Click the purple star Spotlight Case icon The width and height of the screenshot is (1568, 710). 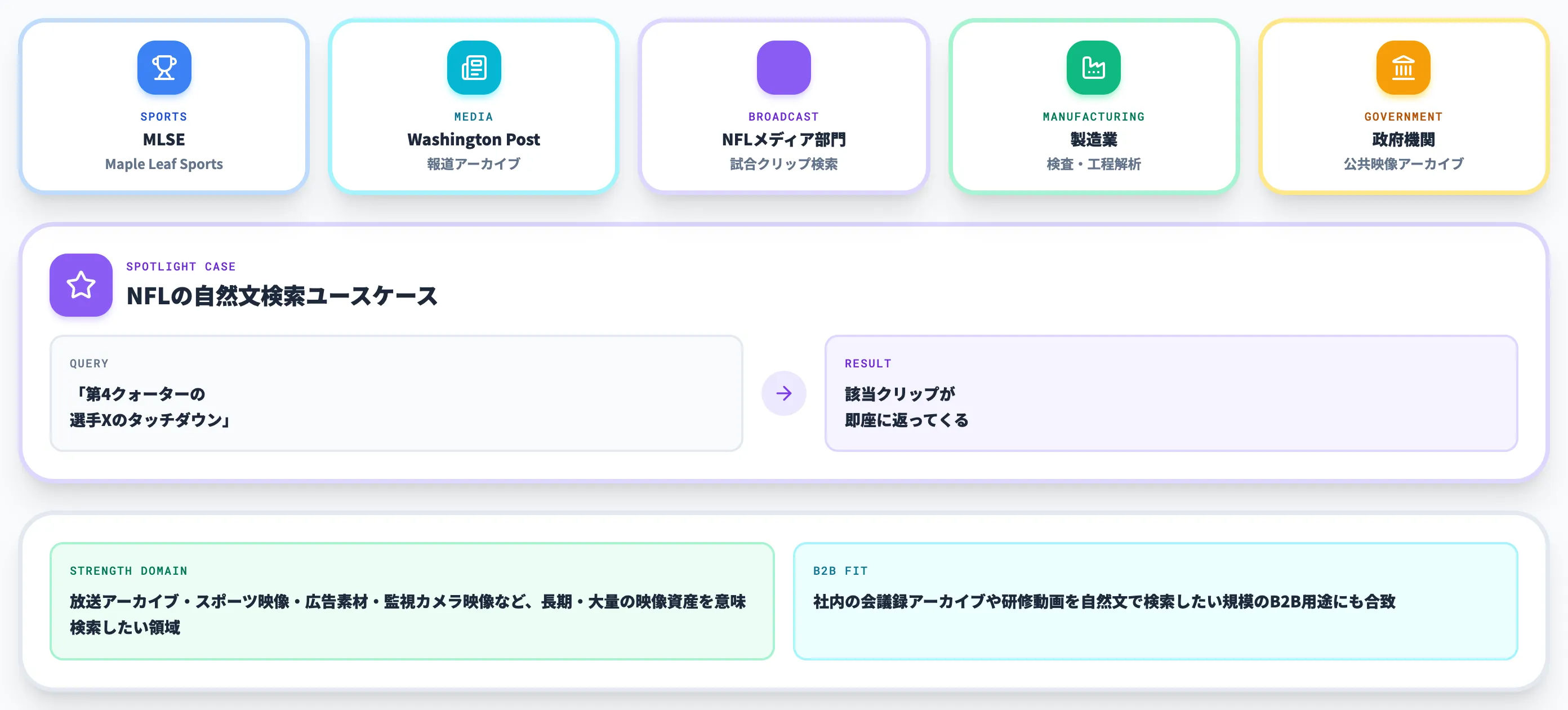pyautogui.click(x=81, y=285)
